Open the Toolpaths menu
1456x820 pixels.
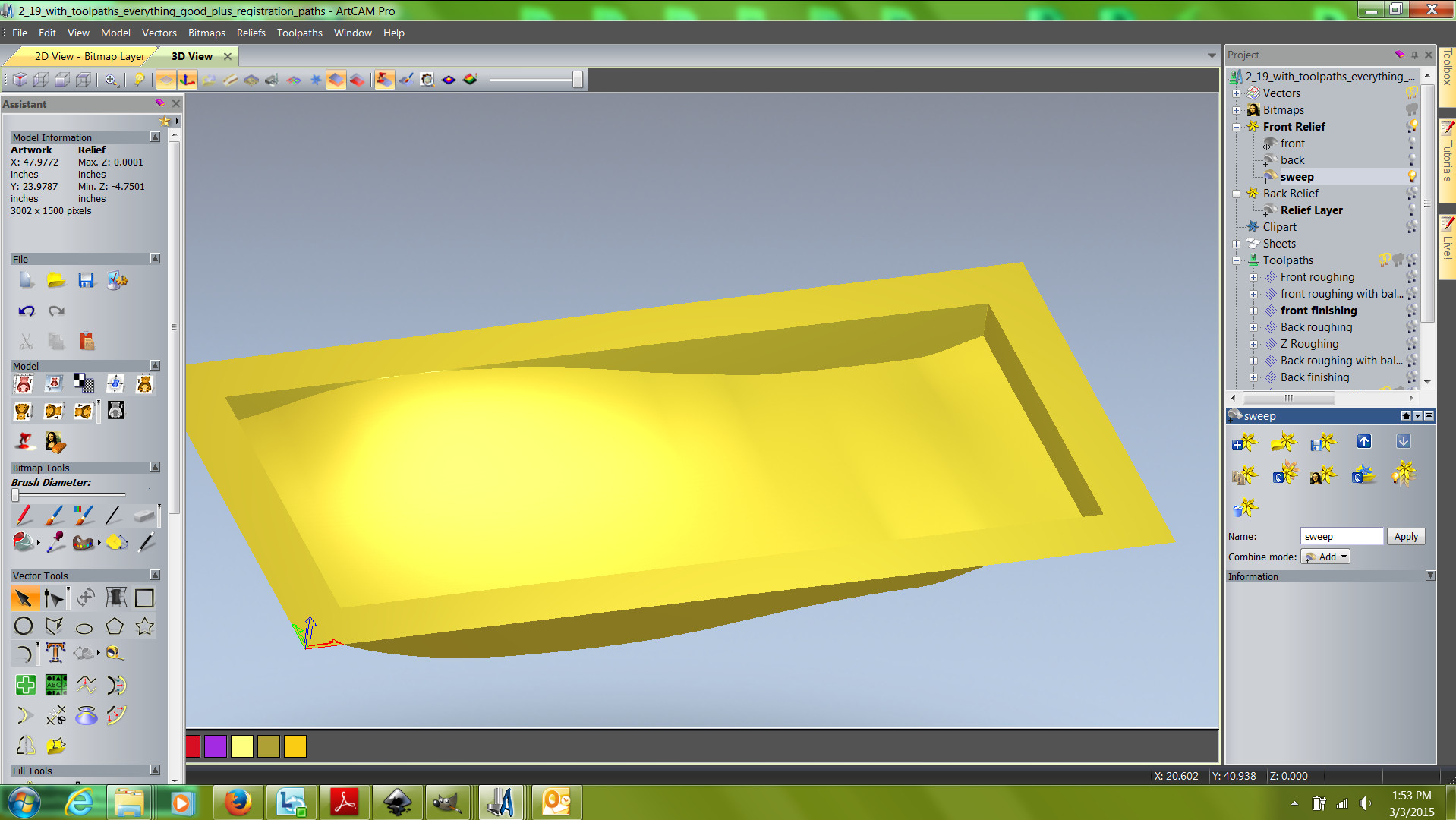[299, 33]
